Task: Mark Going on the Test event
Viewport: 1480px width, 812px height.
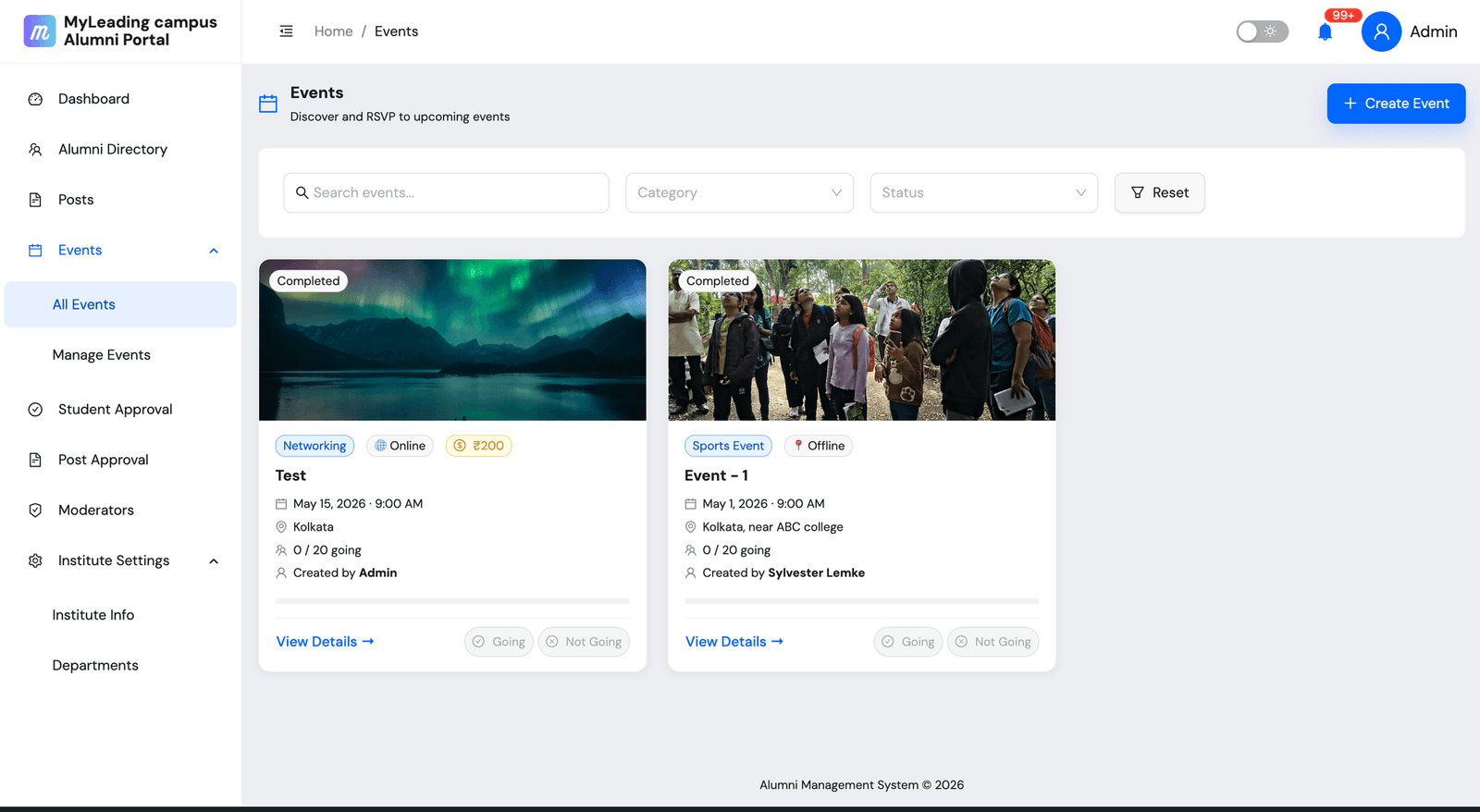Action: tap(499, 642)
